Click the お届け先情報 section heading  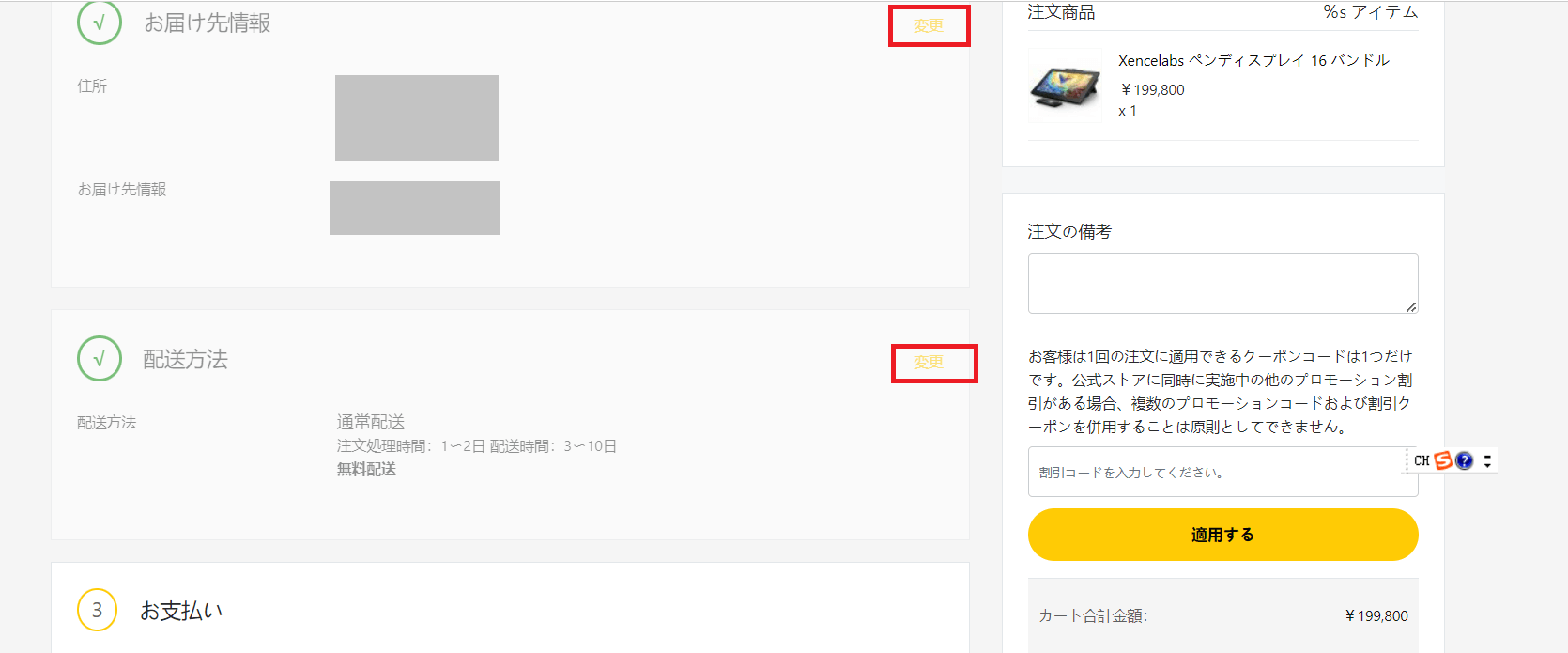pos(208,23)
